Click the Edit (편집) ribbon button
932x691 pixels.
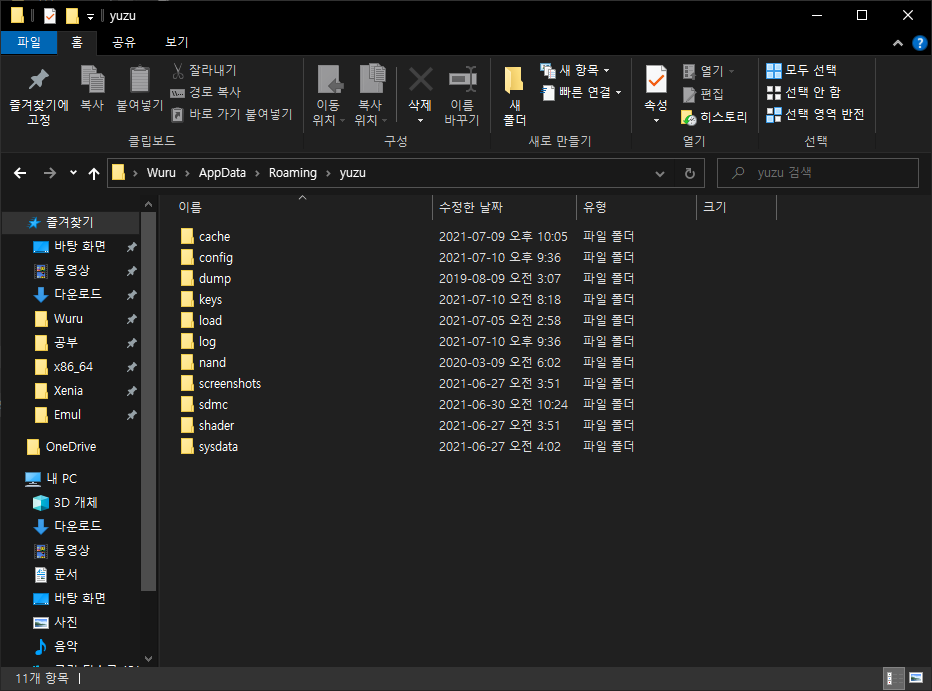click(x=702, y=94)
